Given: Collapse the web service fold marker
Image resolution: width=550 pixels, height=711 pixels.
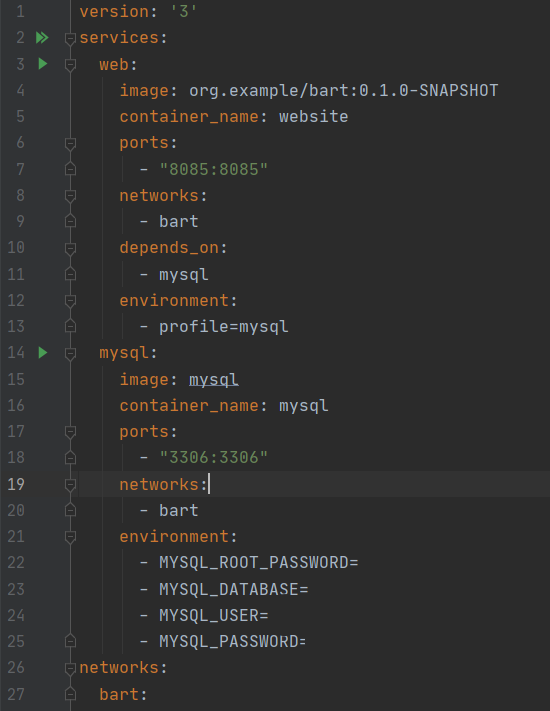Looking at the screenshot, I should (70, 65).
